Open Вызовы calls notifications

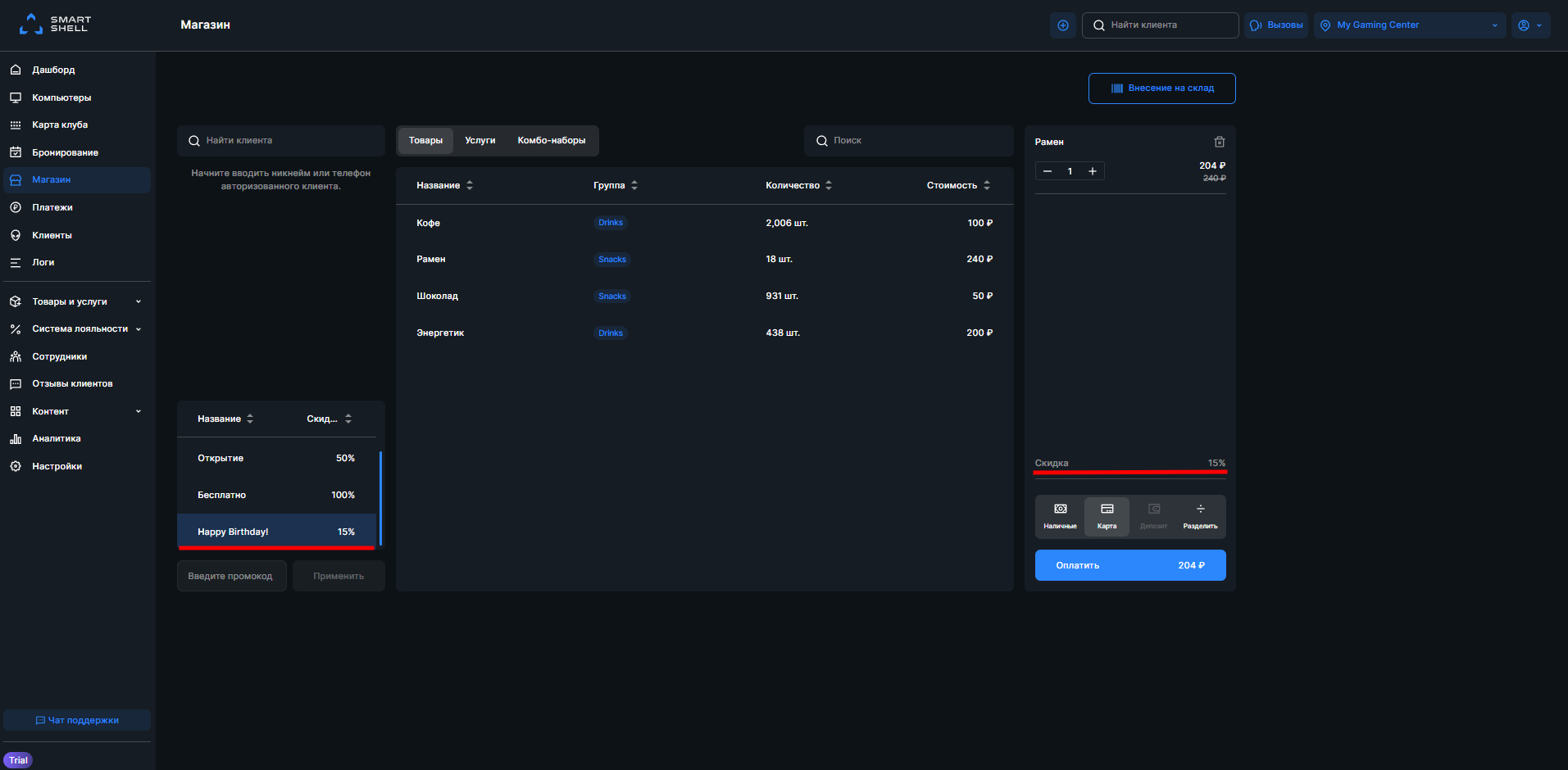[1276, 25]
